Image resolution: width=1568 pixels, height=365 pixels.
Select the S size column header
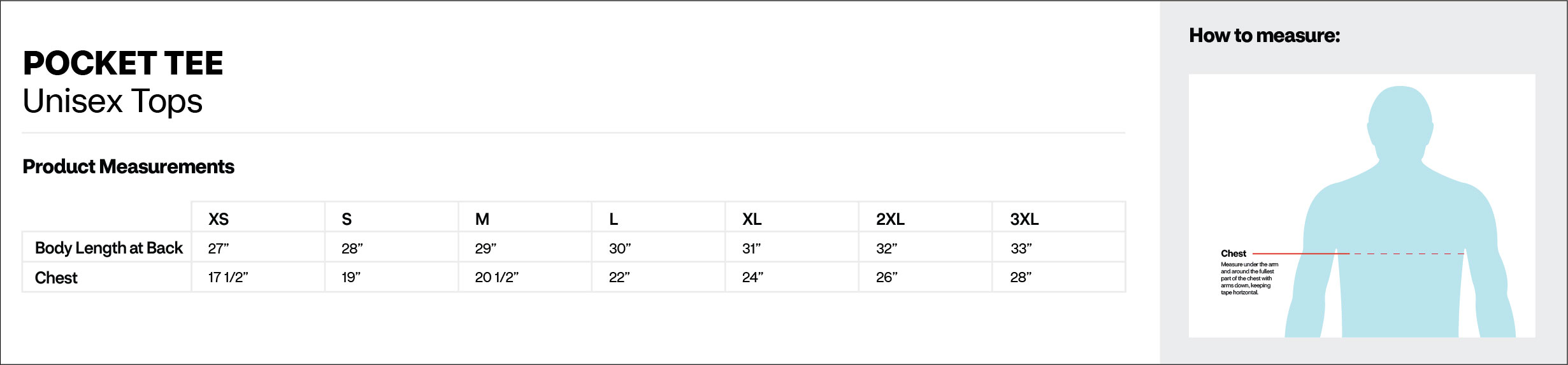[347, 219]
